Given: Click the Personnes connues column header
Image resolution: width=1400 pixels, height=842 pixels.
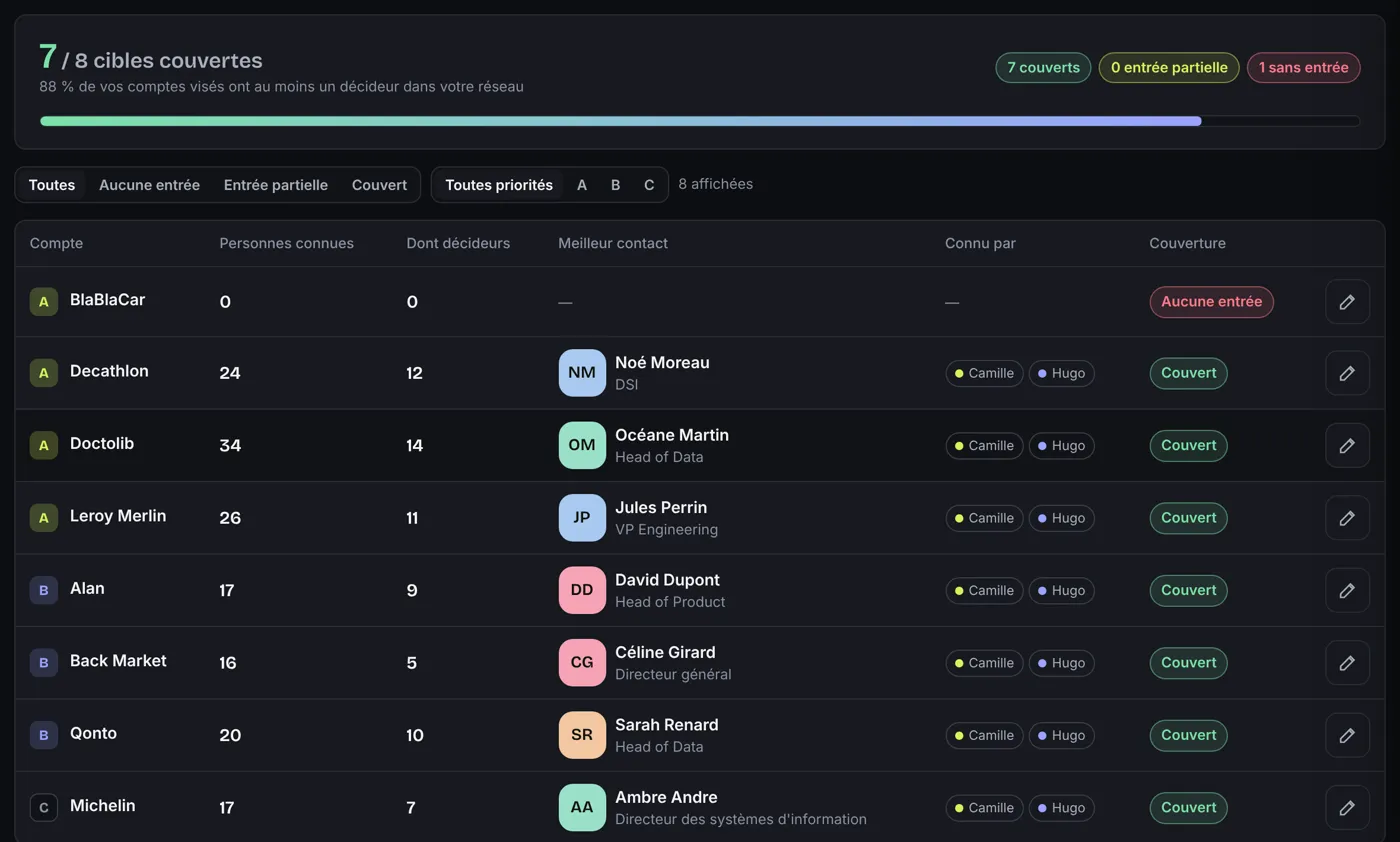Looking at the screenshot, I should (286, 243).
